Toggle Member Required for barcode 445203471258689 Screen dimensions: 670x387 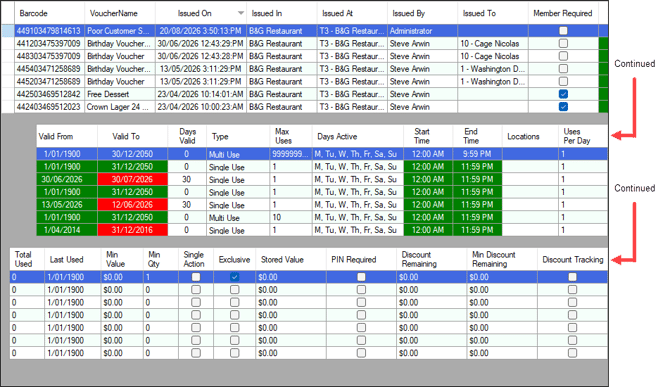click(x=563, y=82)
